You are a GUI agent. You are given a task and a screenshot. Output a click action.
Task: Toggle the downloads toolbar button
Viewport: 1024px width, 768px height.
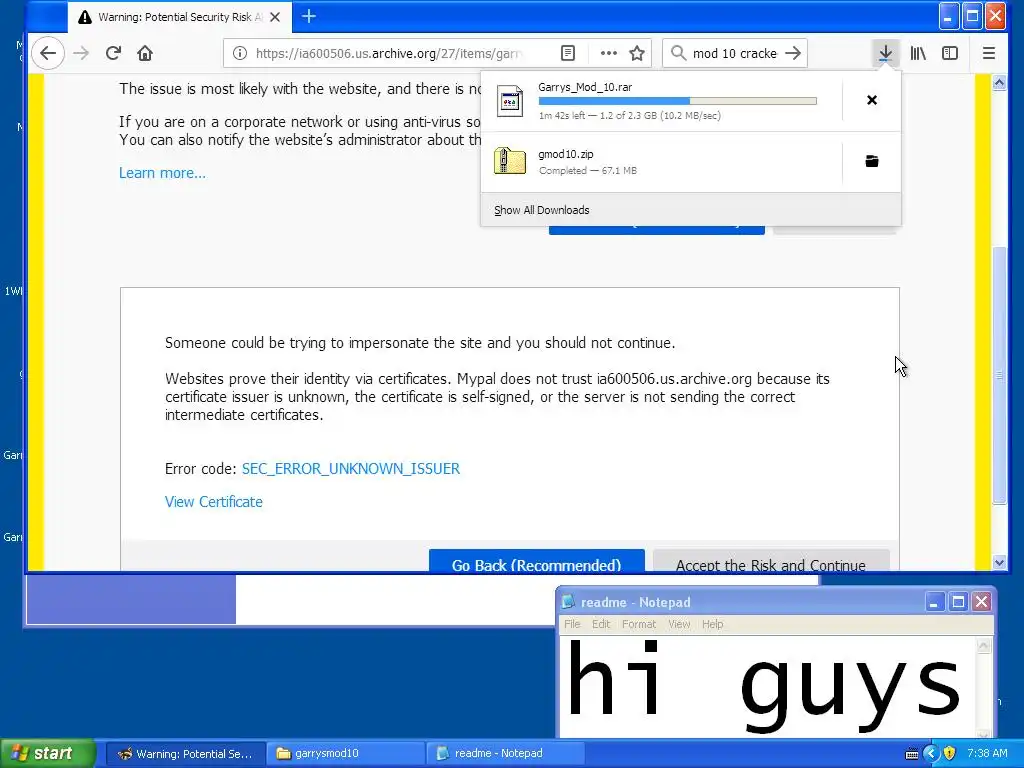tap(885, 53)
